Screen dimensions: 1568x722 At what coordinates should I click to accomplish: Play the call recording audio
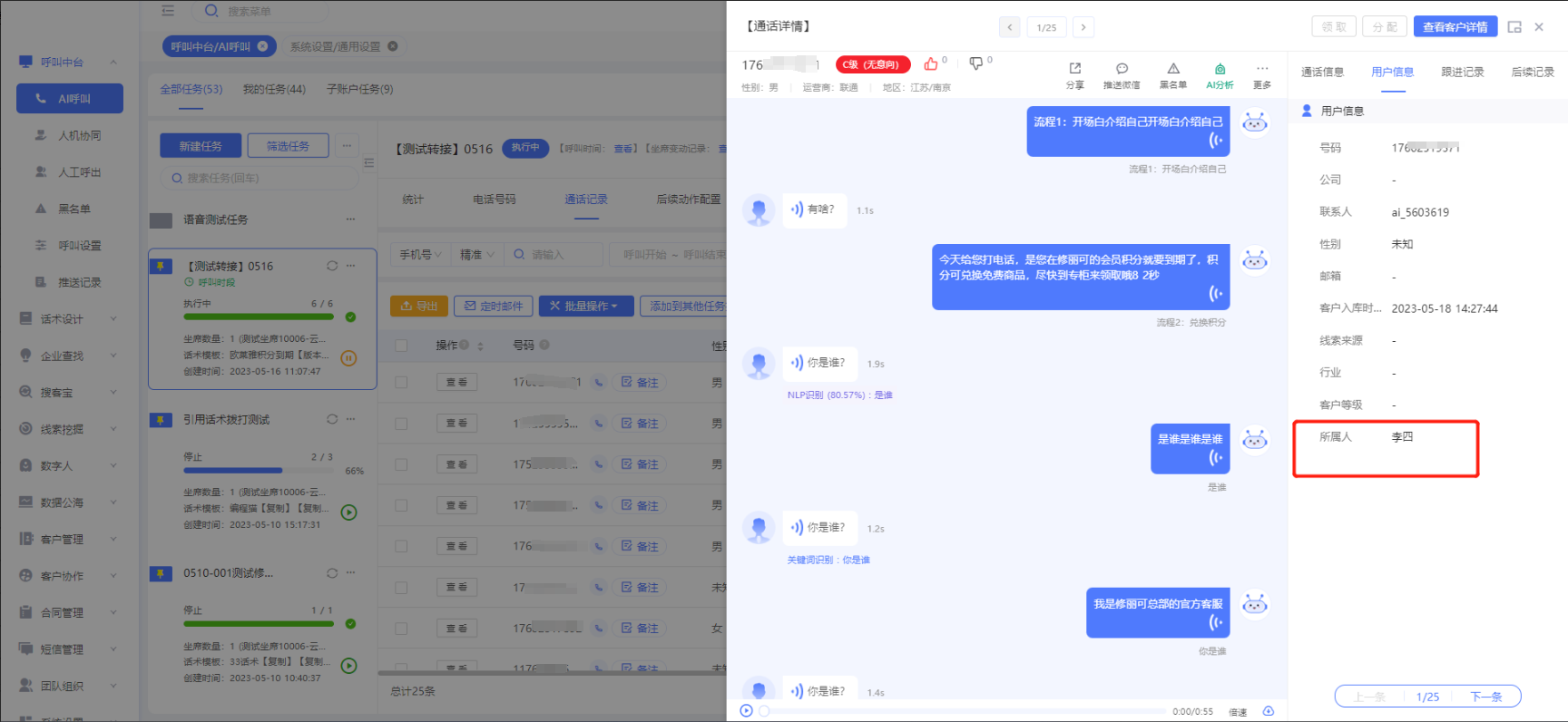pos(746,711)
